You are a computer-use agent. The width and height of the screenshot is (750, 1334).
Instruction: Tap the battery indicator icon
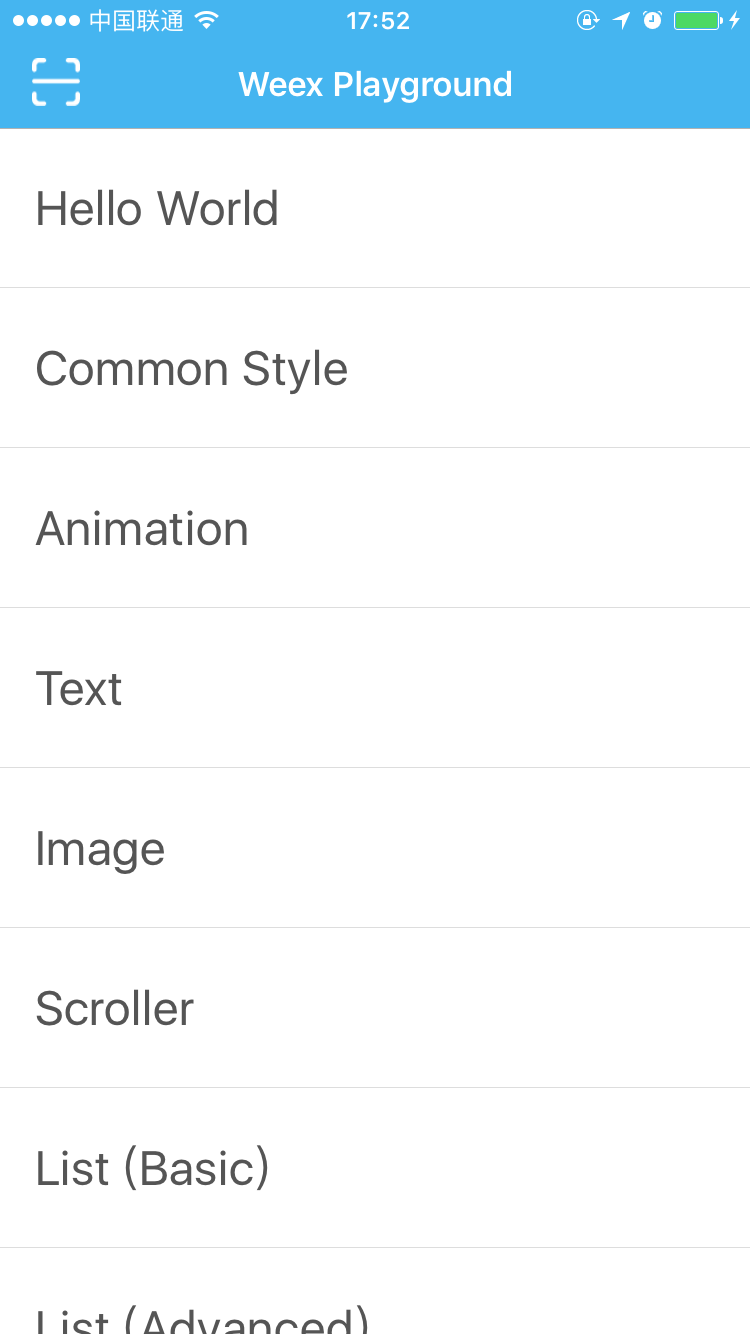point(698,20)
